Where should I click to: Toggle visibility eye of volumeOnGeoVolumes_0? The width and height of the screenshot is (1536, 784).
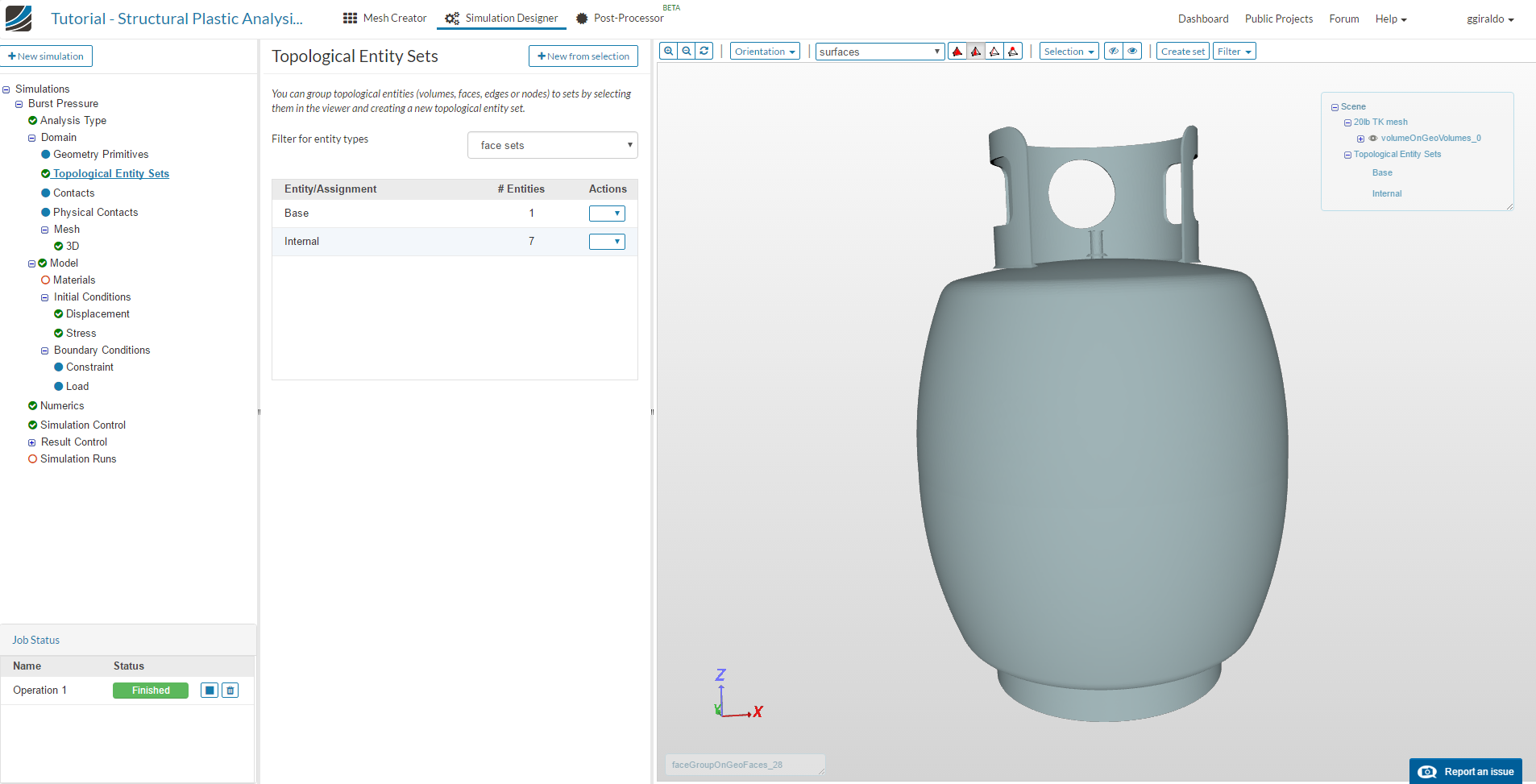1373,139
